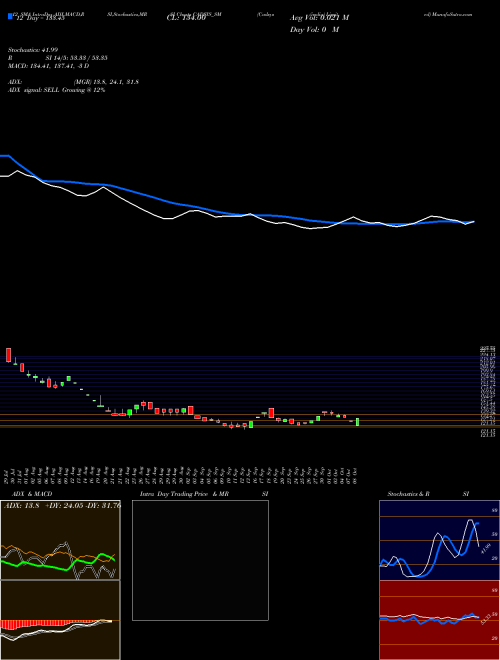The image size is (500, 660).
Task: Click the 'CL: 134.00' closing price label
Action: coord(186,18)
